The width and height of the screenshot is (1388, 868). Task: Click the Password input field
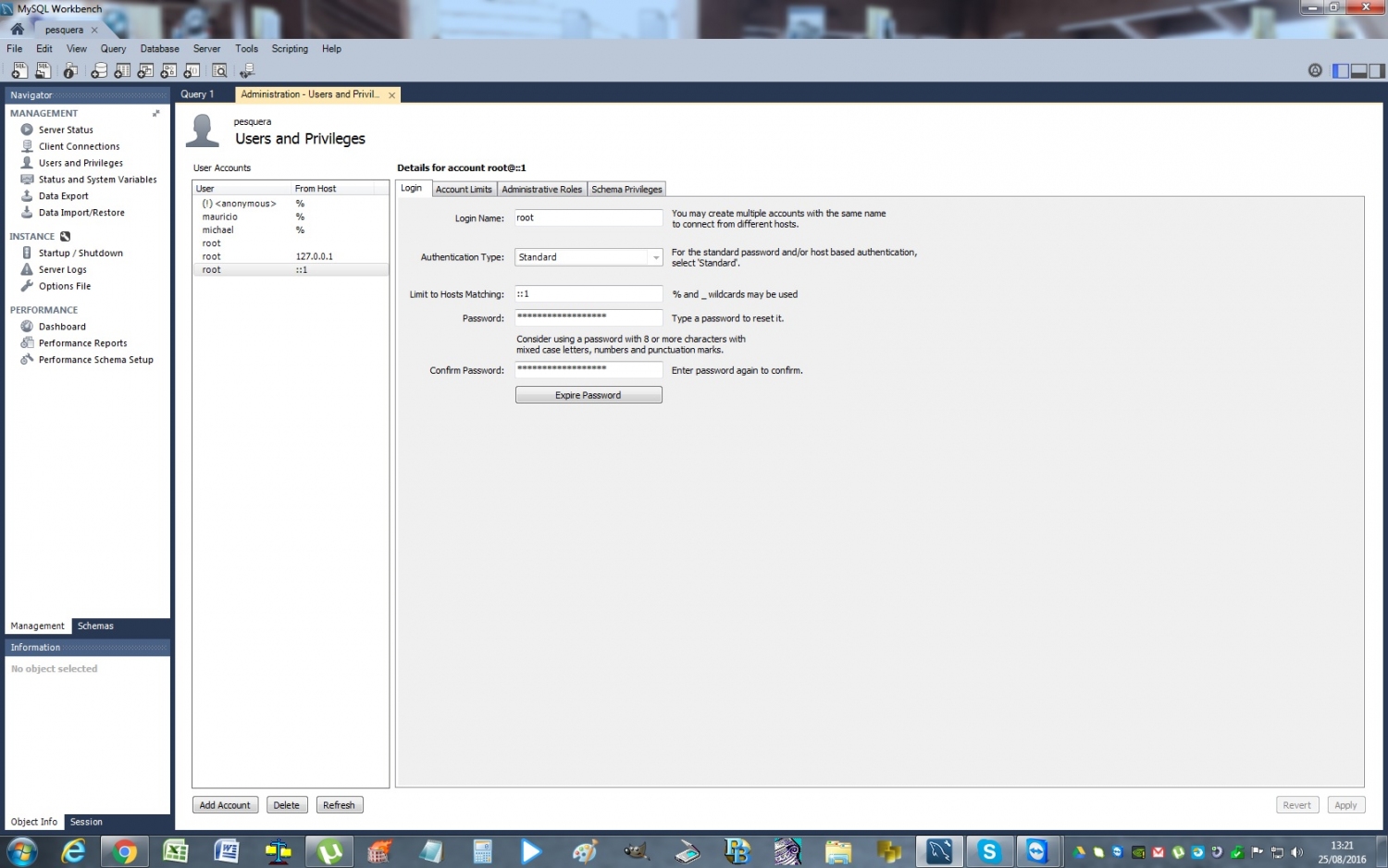pos(589,317)
